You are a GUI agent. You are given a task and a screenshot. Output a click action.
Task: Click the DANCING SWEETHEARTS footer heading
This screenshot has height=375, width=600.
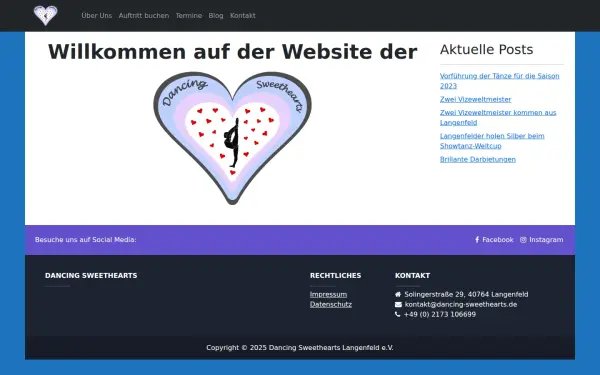click(x=91, y=276)
